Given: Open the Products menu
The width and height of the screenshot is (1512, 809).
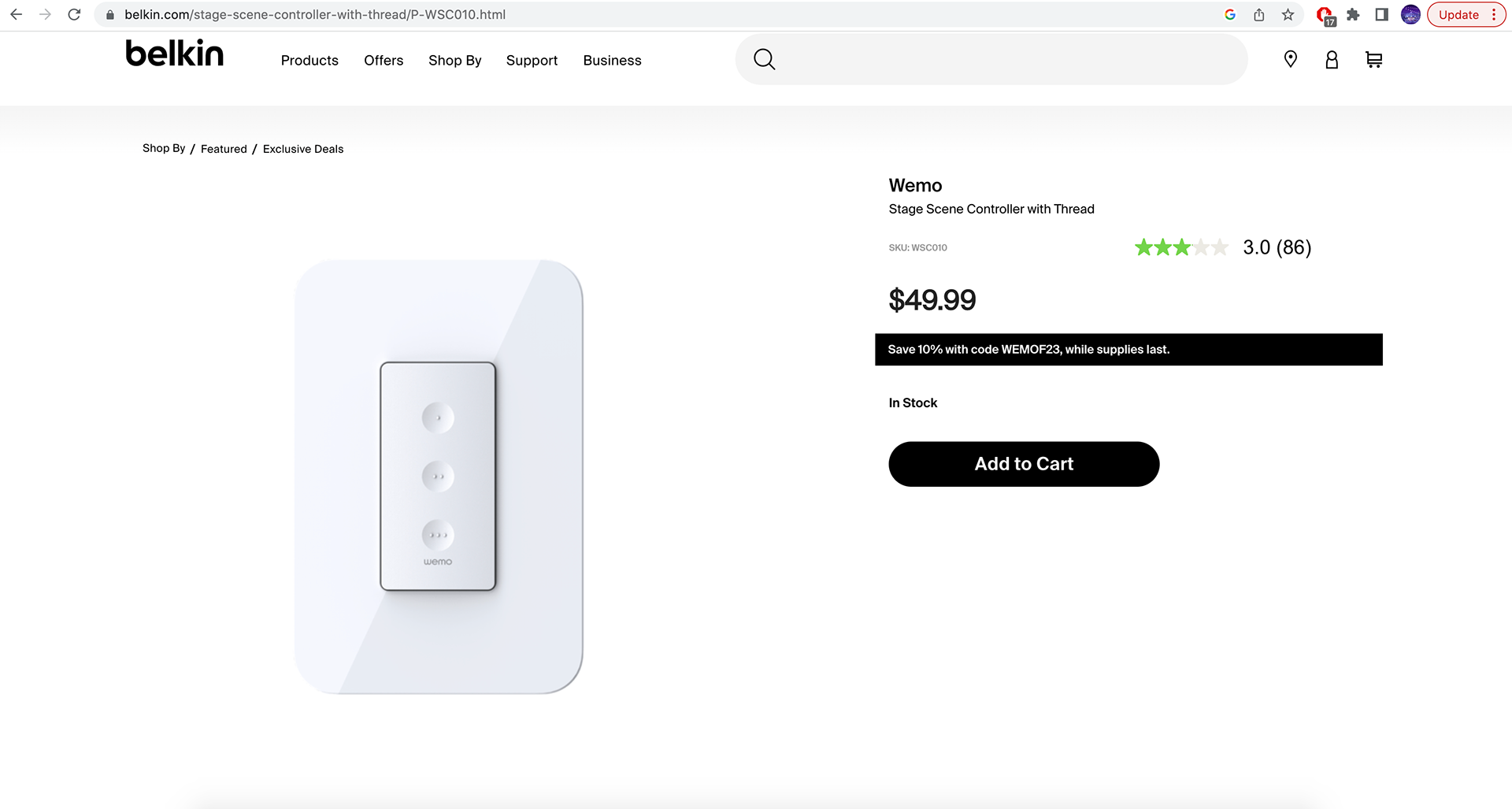Looking at the screenshot, I should coord(309,61).
